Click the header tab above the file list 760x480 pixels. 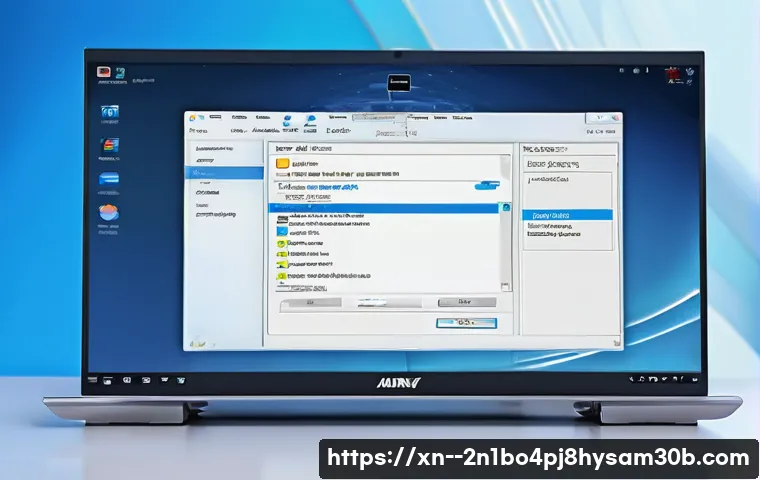pos(304,148)
